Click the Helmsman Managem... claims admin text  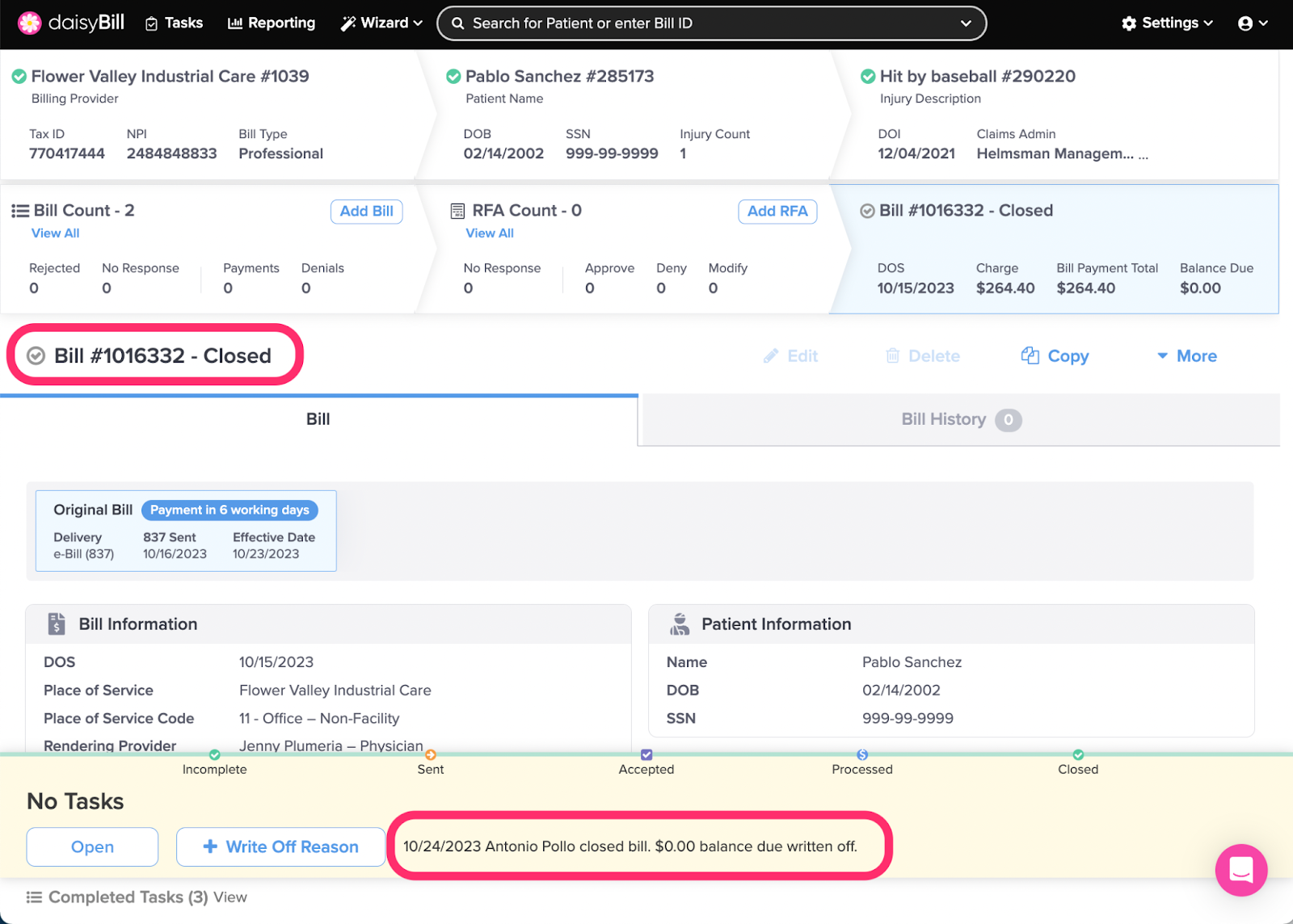pos(1062,153)
